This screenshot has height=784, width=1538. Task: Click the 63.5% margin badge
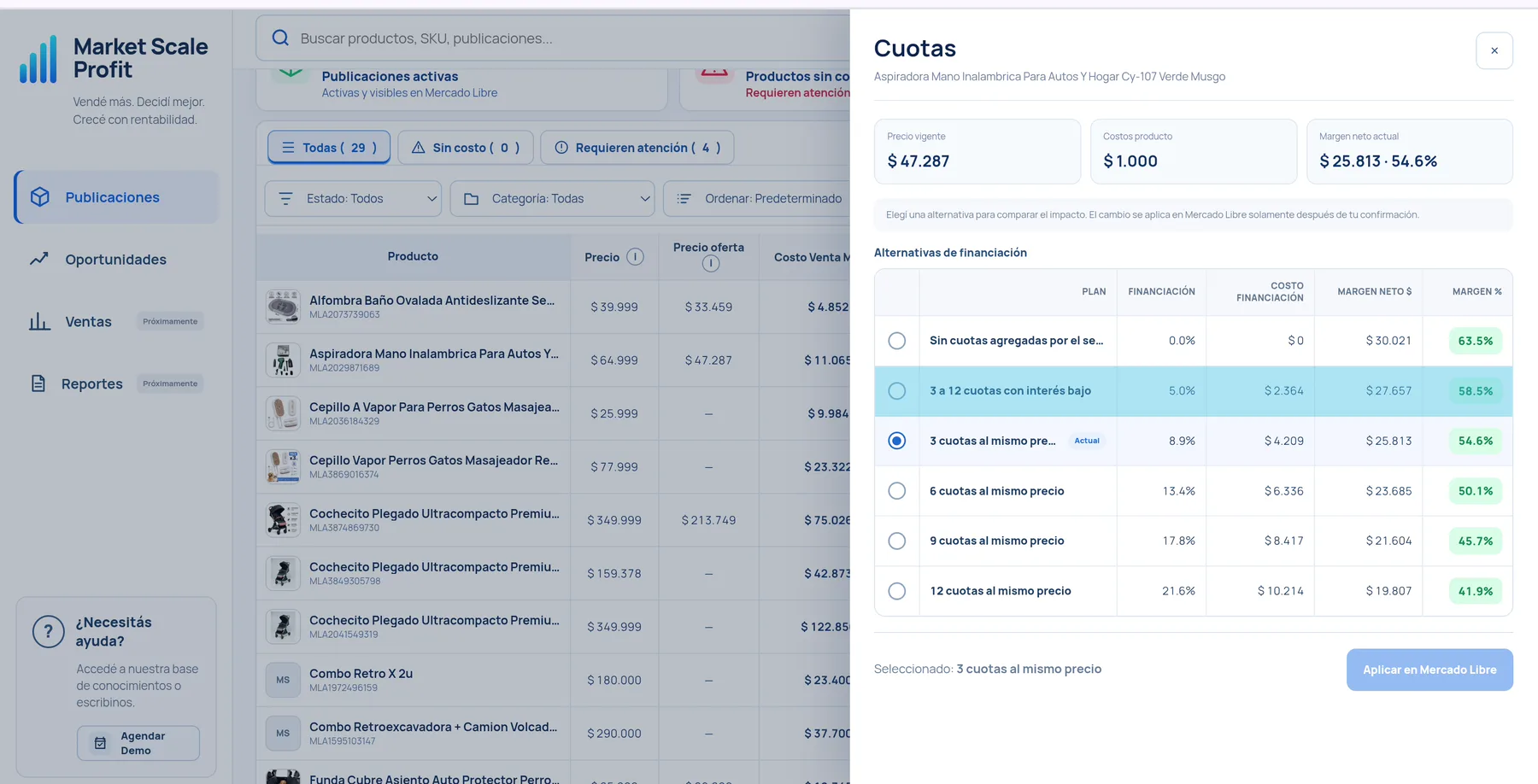coord(1476,341)
